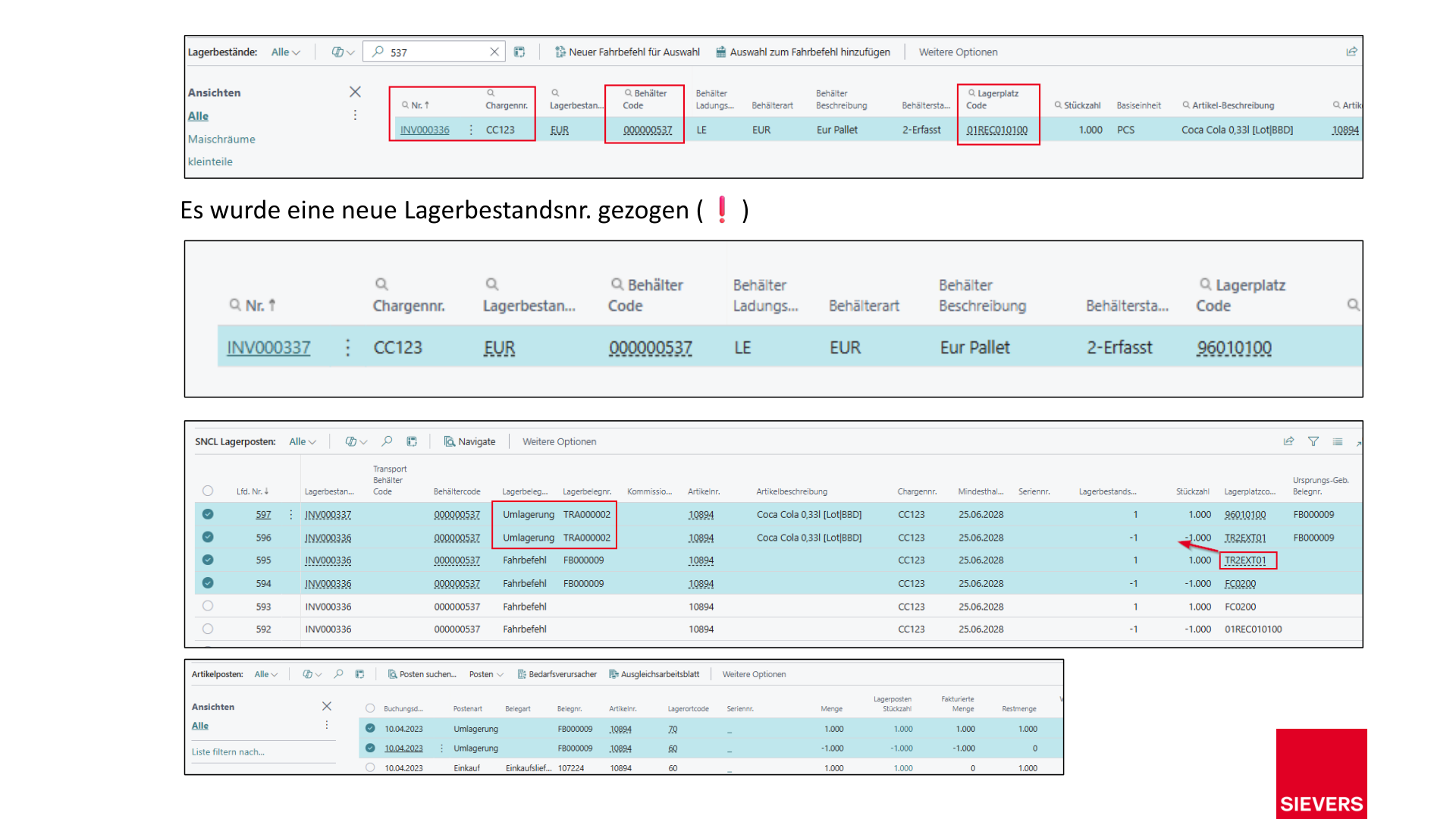
Task: Open row menu dots for INV000337
Action: tap(348, 347)
